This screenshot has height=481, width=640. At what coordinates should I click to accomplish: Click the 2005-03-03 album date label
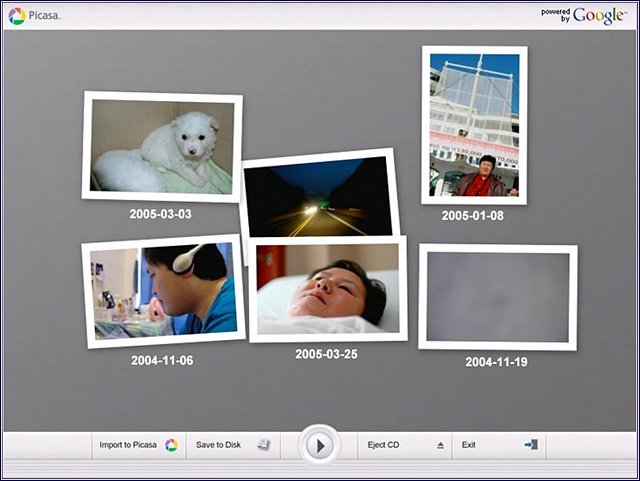pyautogui.click(x=160, y=214)
